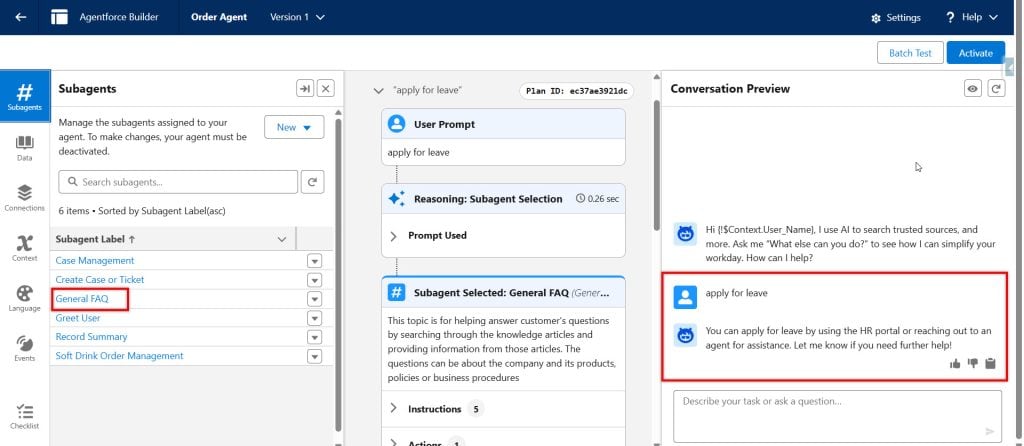Screen dimensions: 1024x446
Task: Open the Greet User subagent
Action: click(78, 318)
